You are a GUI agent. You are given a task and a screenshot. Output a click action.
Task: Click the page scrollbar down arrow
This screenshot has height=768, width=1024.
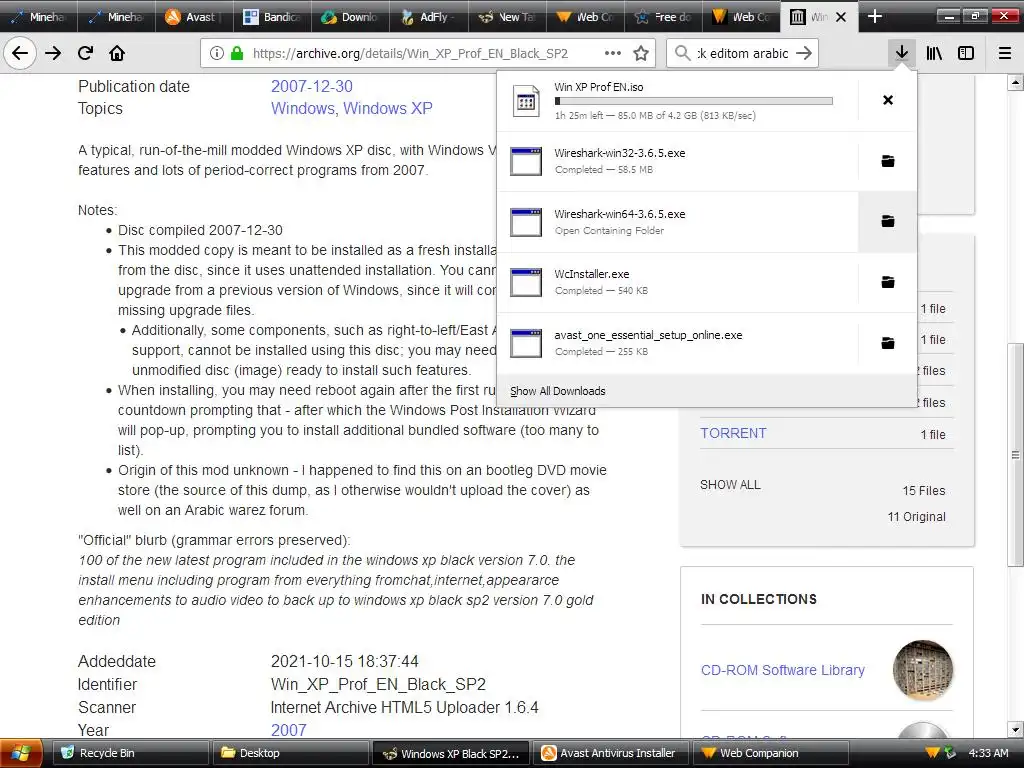pos(1015,729)
